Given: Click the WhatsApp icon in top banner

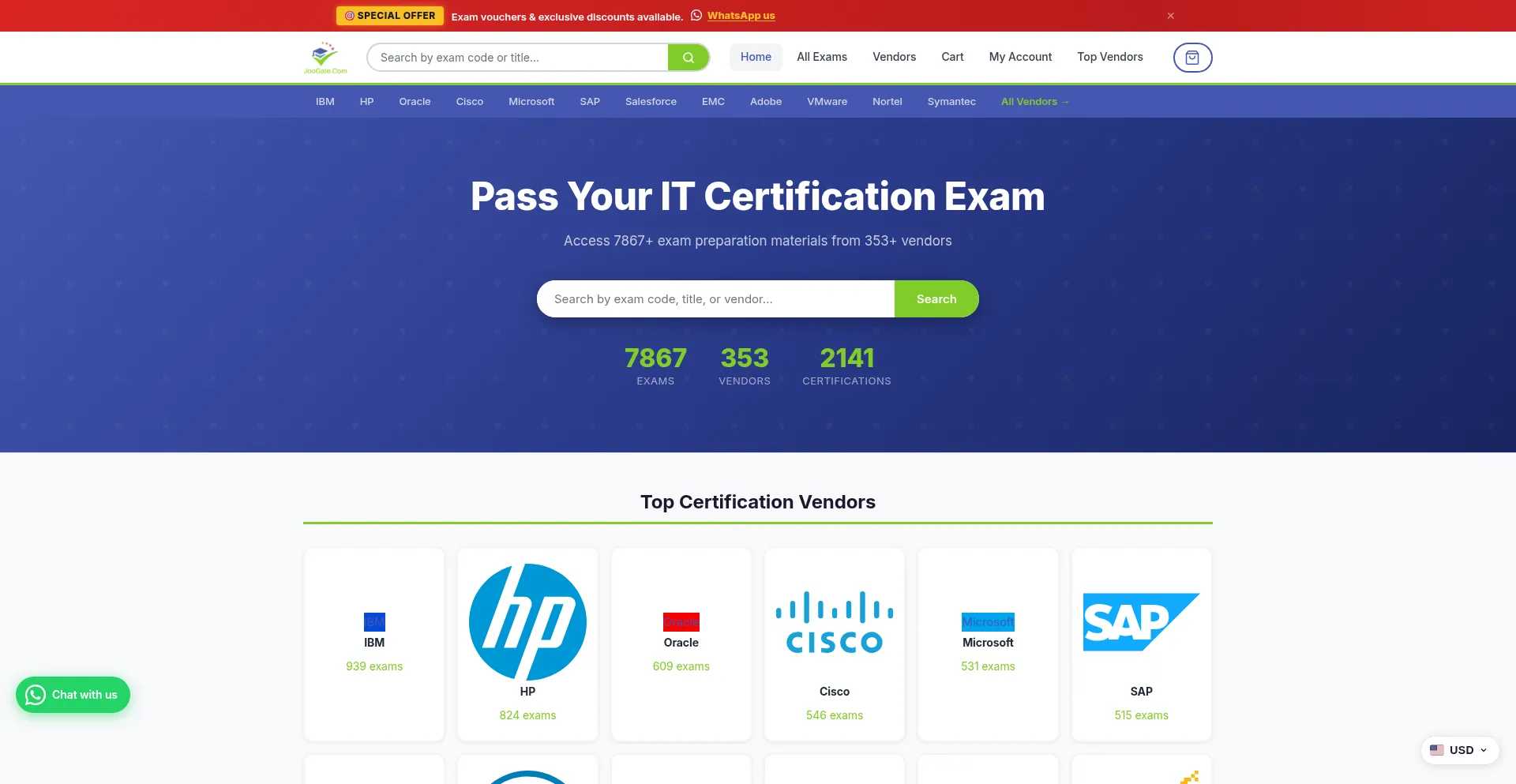Looking at the screenshot, I should (696, 15).
